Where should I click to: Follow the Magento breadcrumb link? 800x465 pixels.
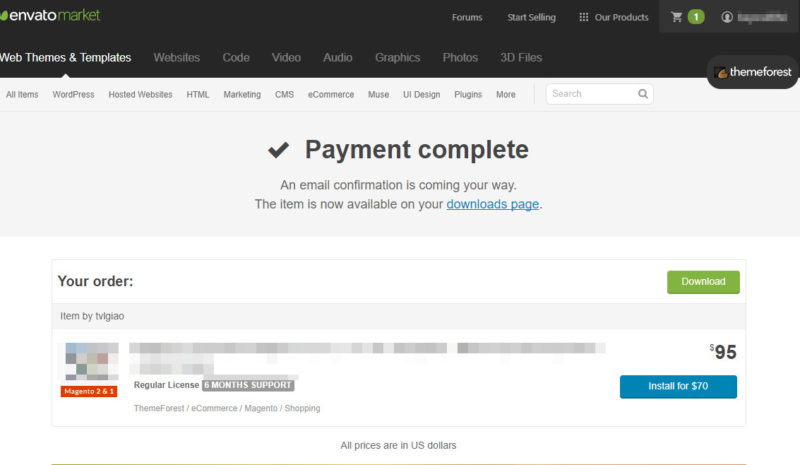261,408
